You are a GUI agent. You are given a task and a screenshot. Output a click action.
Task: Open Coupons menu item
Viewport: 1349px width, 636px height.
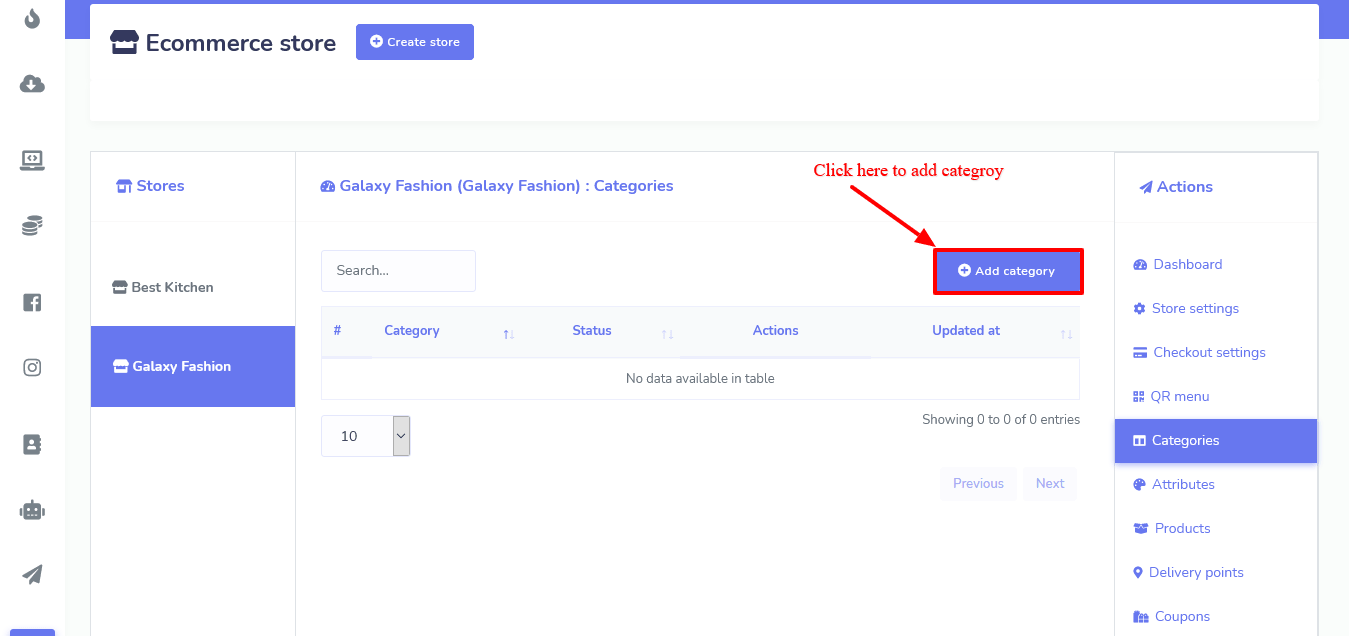[1216, 616]
